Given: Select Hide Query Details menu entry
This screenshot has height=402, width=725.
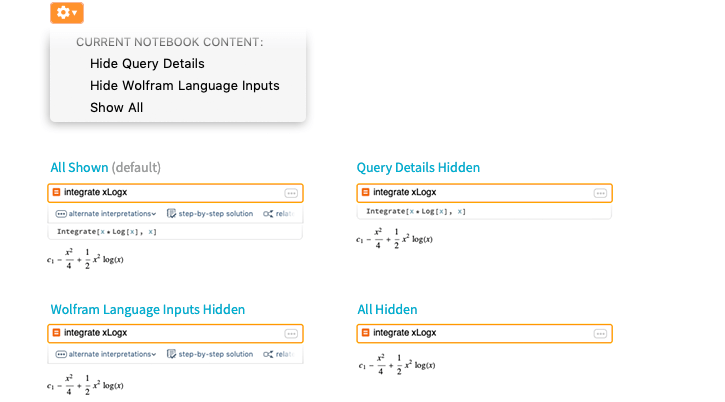Looking at the screenshot, I should 147,64.
